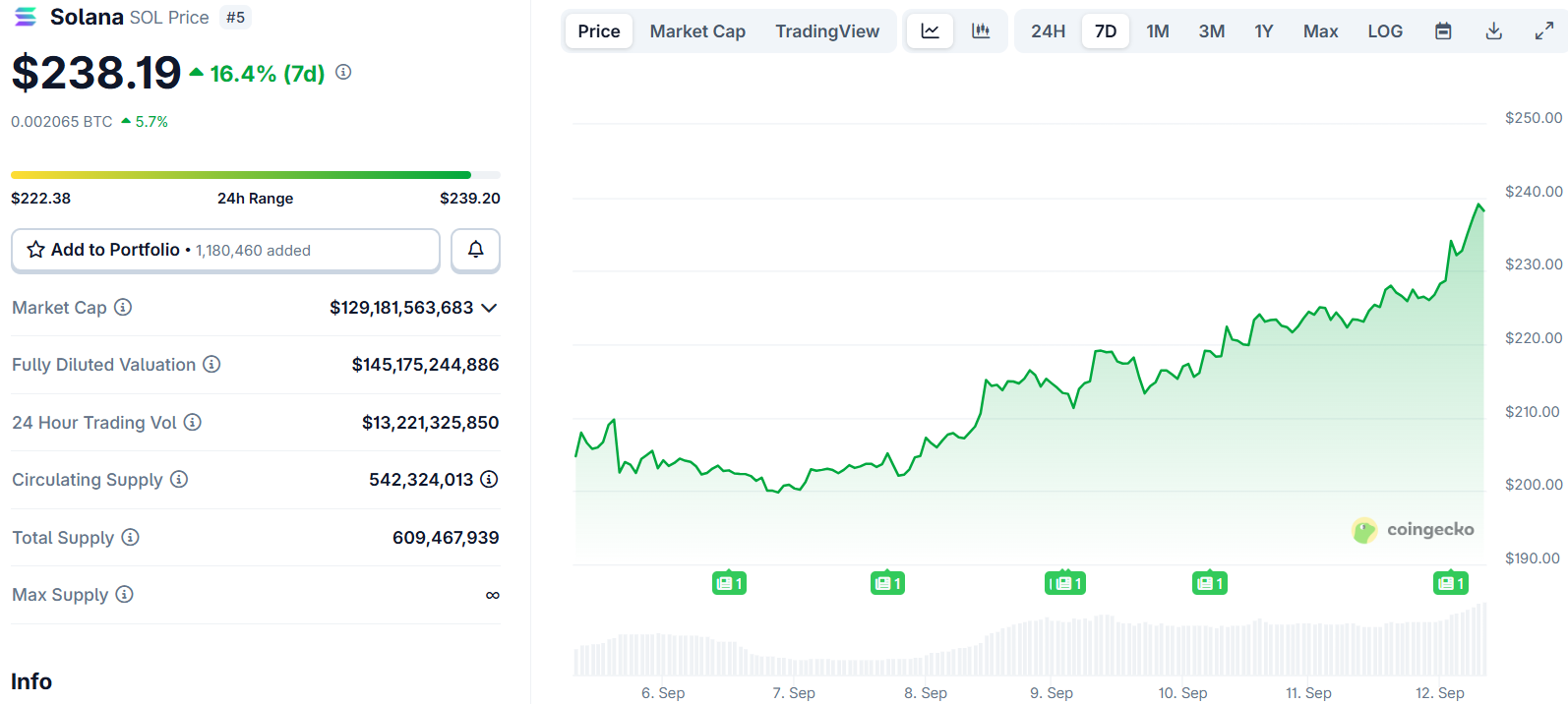Switch to line chart view icon

coord(930,31)
